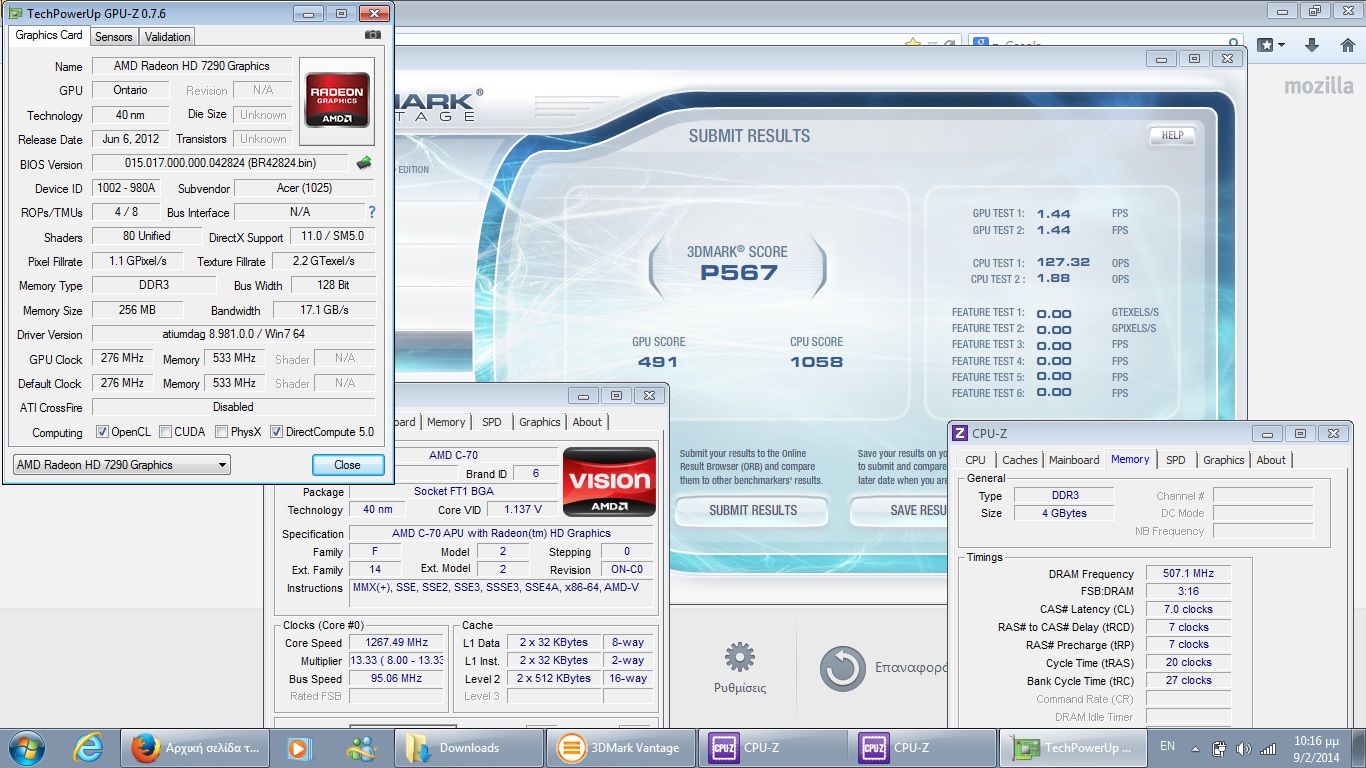1366x768 pixels.
Task: Open Memory tab in the left CPU-Z window
Action: [446, 422]
